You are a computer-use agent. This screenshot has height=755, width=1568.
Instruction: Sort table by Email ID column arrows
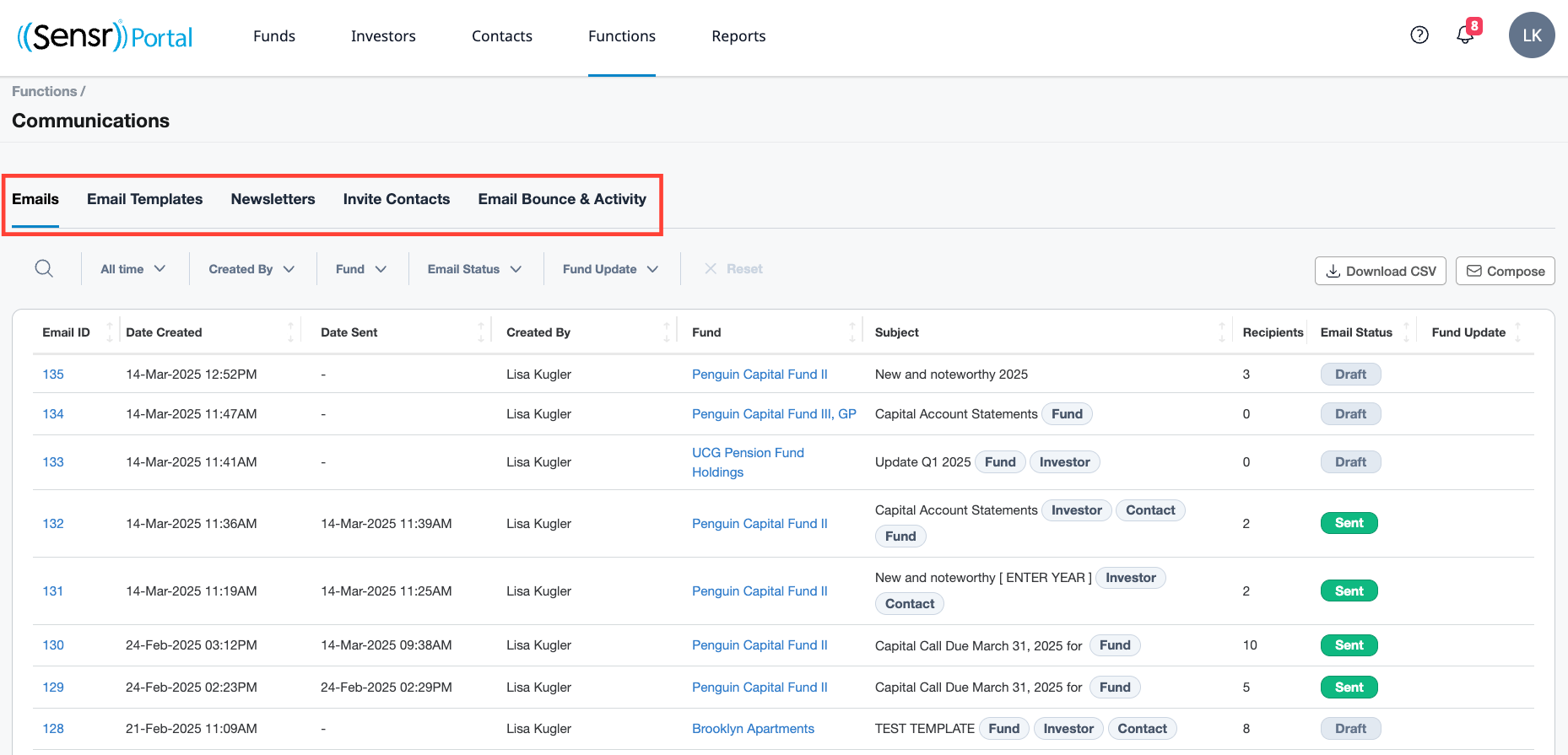[x=109, y=332]
